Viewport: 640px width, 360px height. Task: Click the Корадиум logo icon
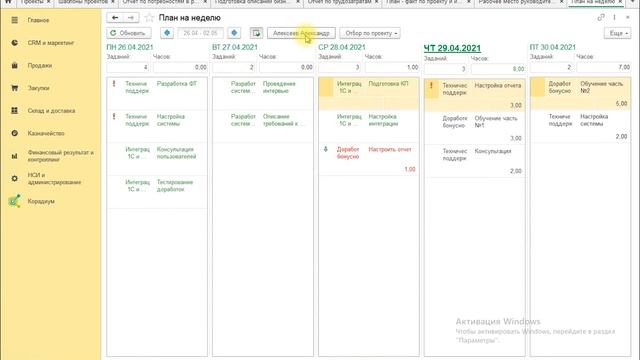pyautogui.click(x=15, y=201)
